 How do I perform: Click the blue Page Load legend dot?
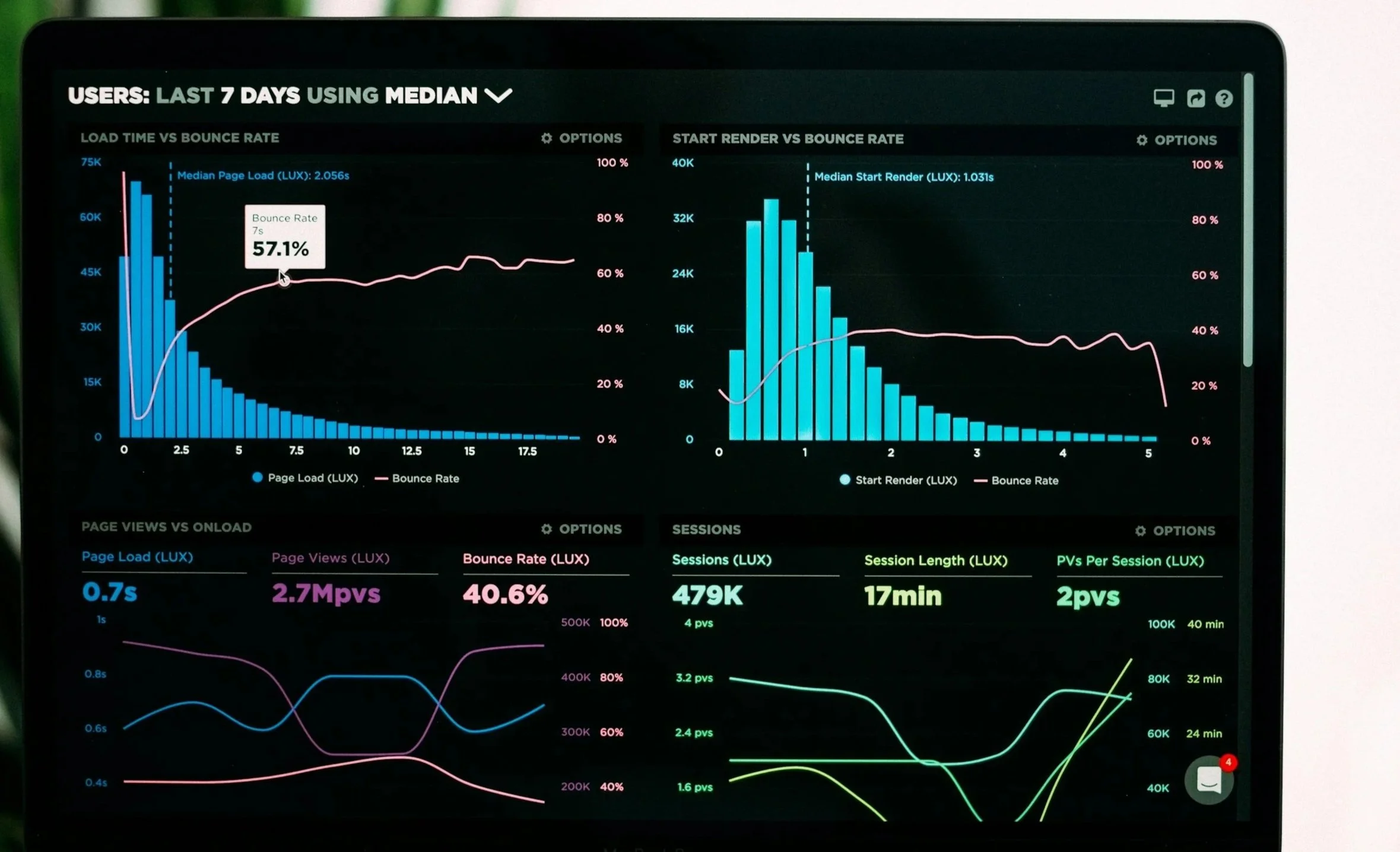[258, 477]
